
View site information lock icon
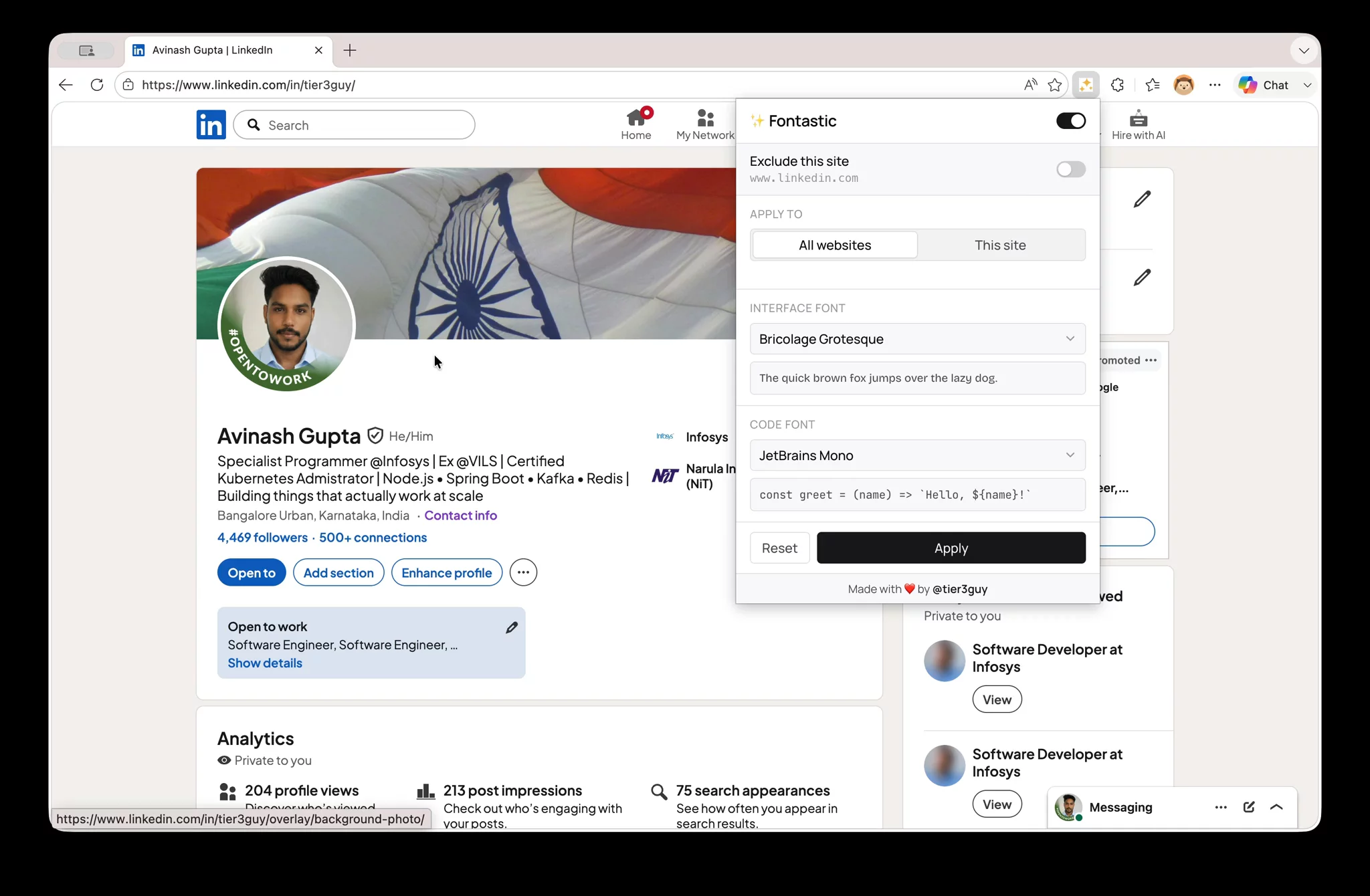coord(128,85)
